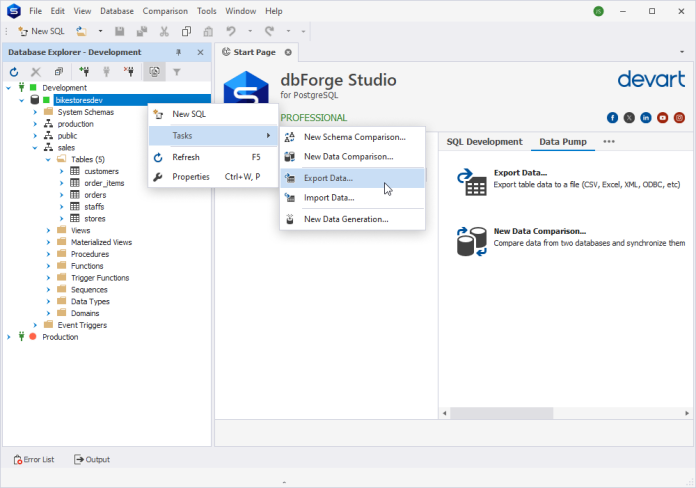Click the more tabs ellipsis button

pos(609,142)
